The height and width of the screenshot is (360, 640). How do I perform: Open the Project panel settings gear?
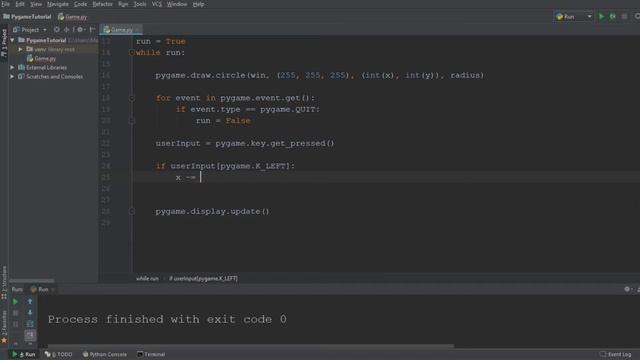tap(80, 30)
